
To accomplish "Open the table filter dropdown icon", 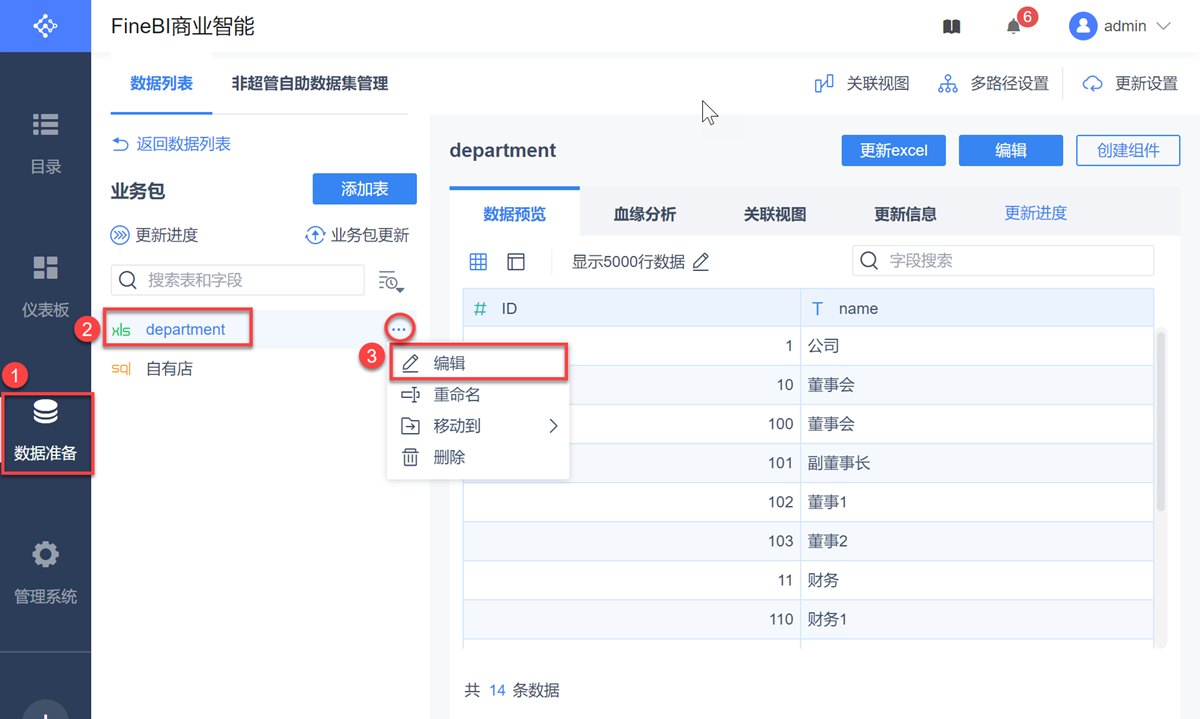I will [x=390, y=281].
